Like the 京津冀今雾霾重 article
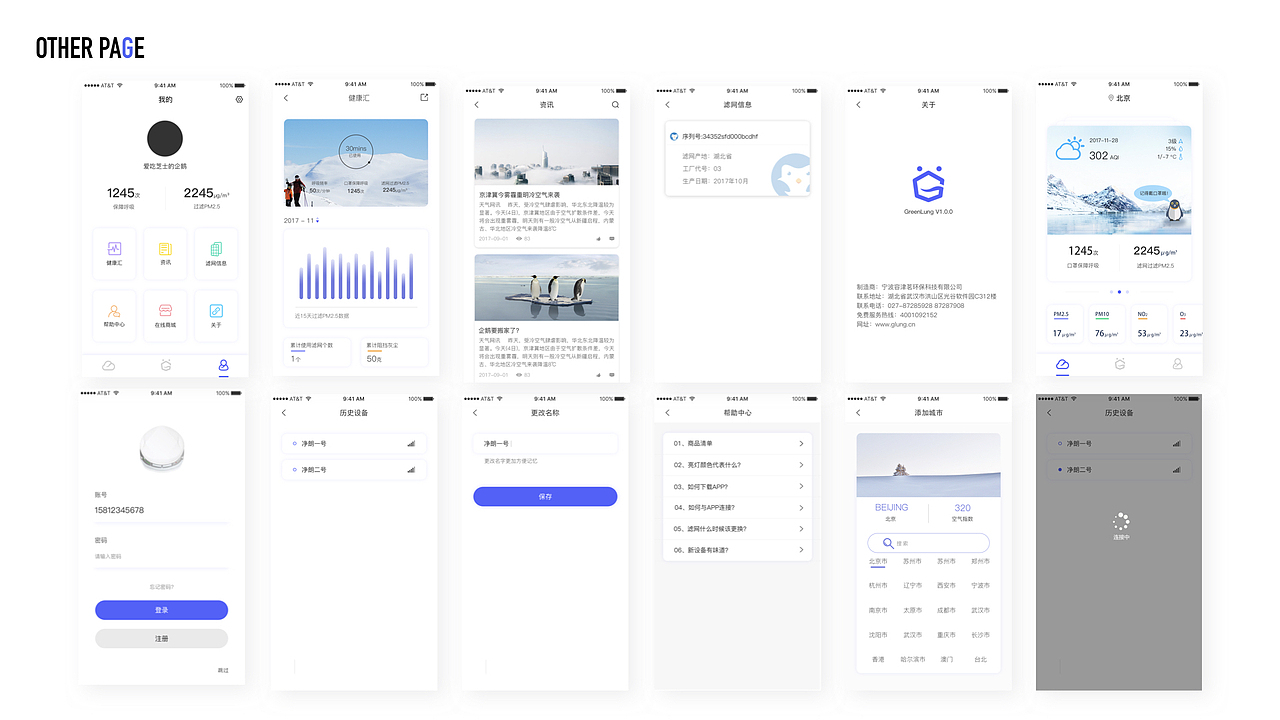This screenshot has width=1280, height=720. click(x=599, y=239)
